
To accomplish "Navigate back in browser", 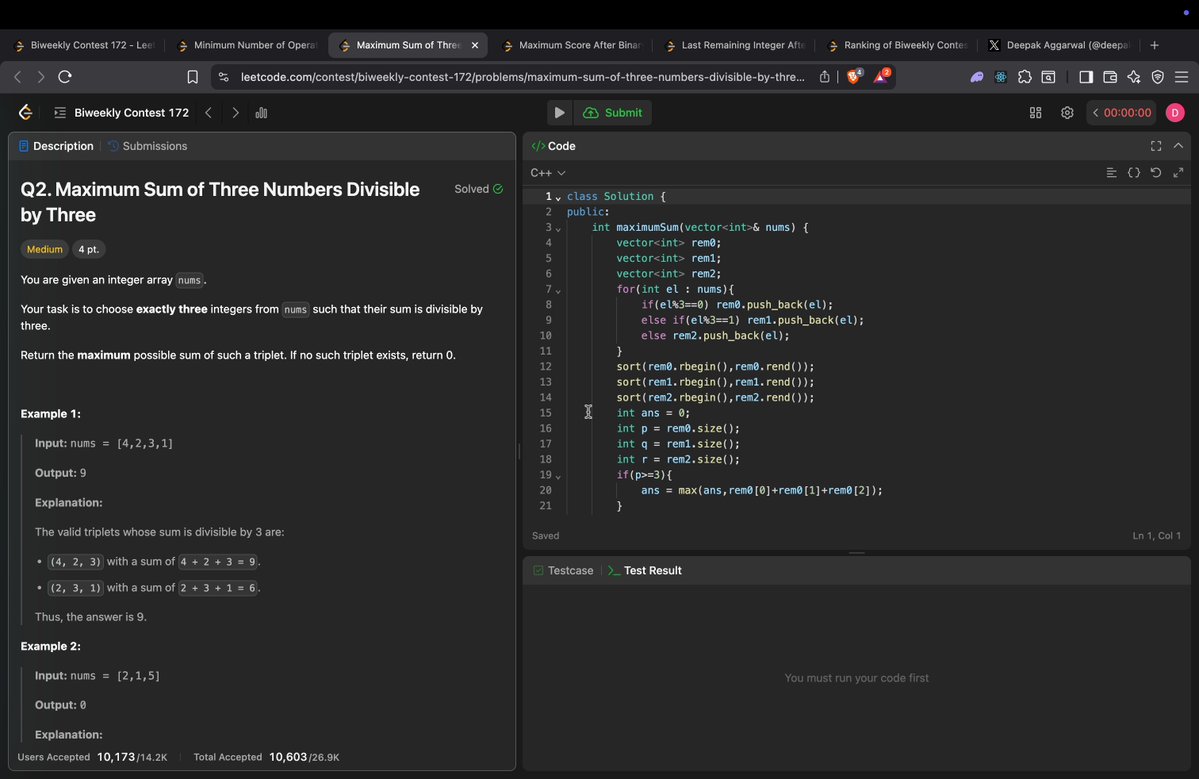I will coord(18,76).
